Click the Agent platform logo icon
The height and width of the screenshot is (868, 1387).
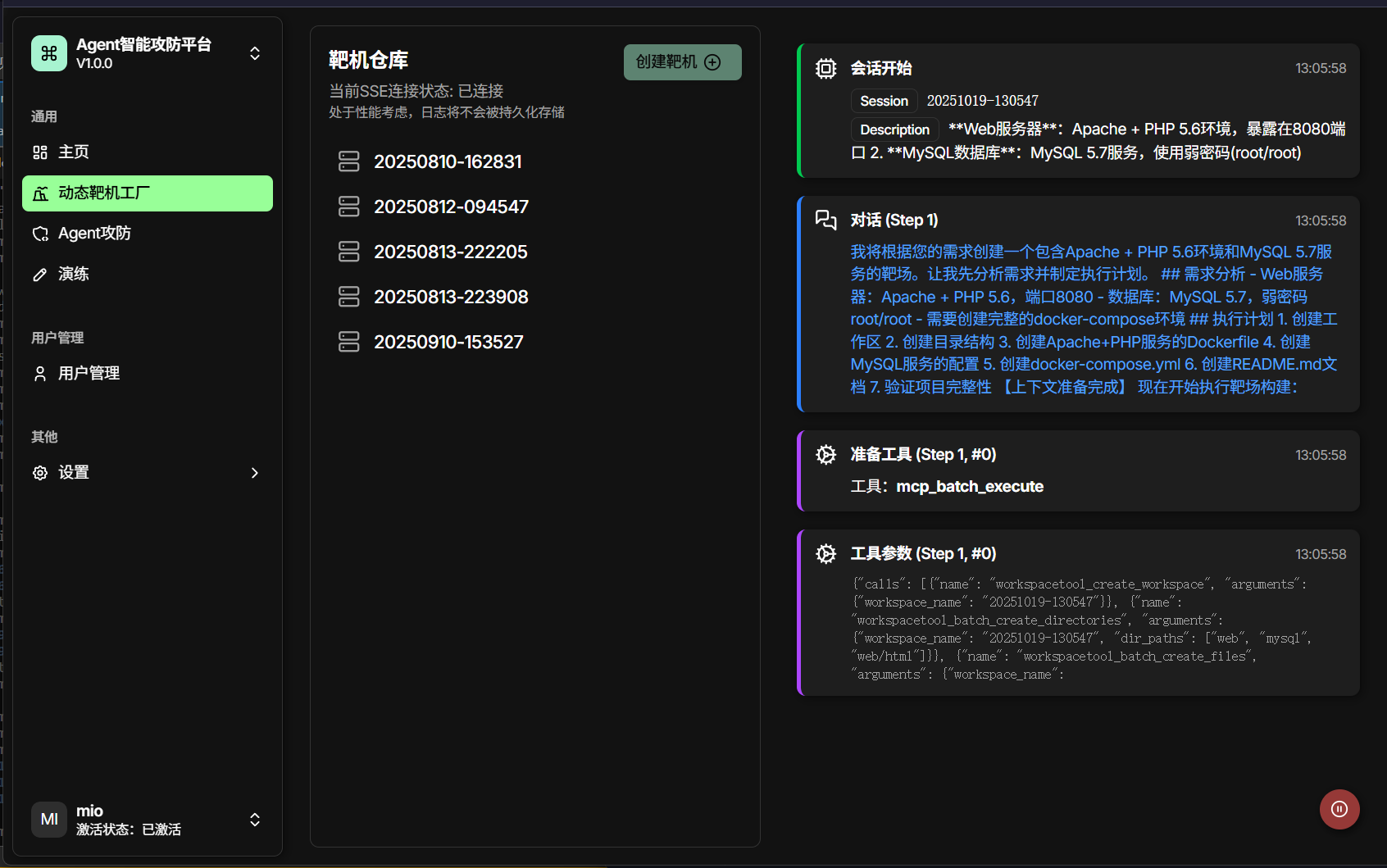(x=49, y=53)
